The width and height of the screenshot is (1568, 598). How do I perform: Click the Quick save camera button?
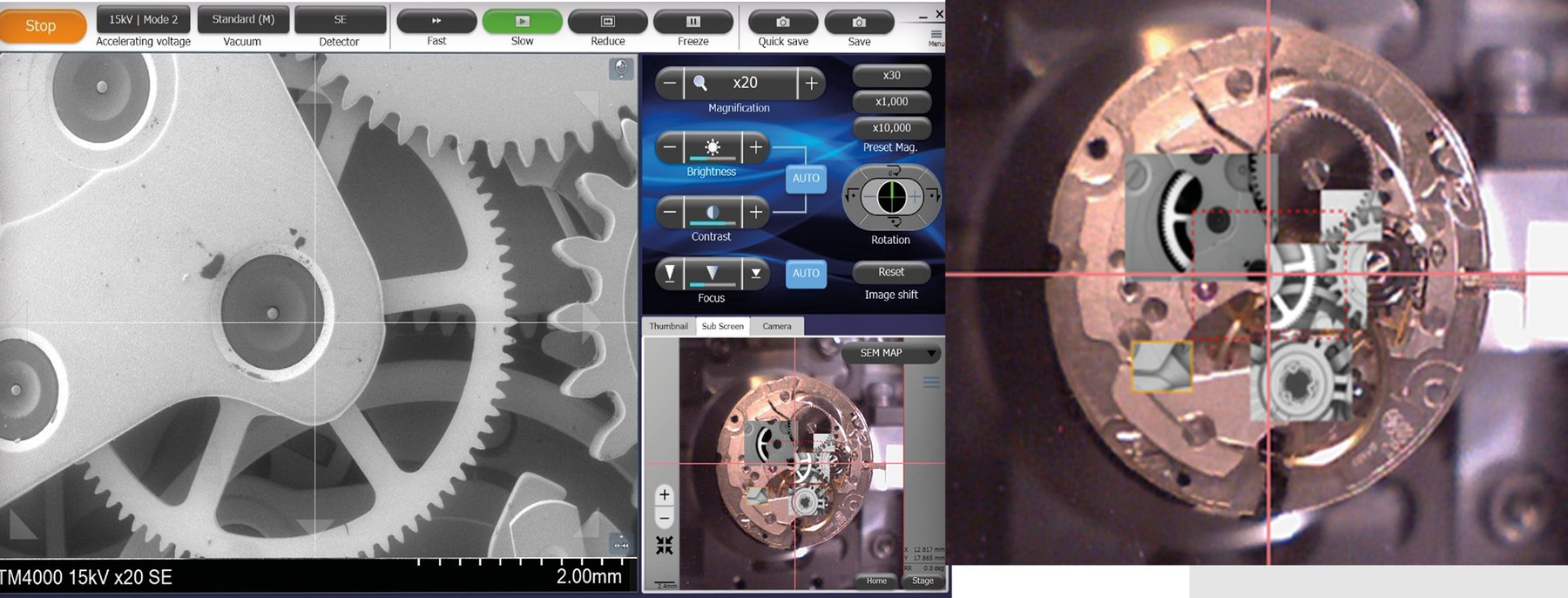pos(783,22)
